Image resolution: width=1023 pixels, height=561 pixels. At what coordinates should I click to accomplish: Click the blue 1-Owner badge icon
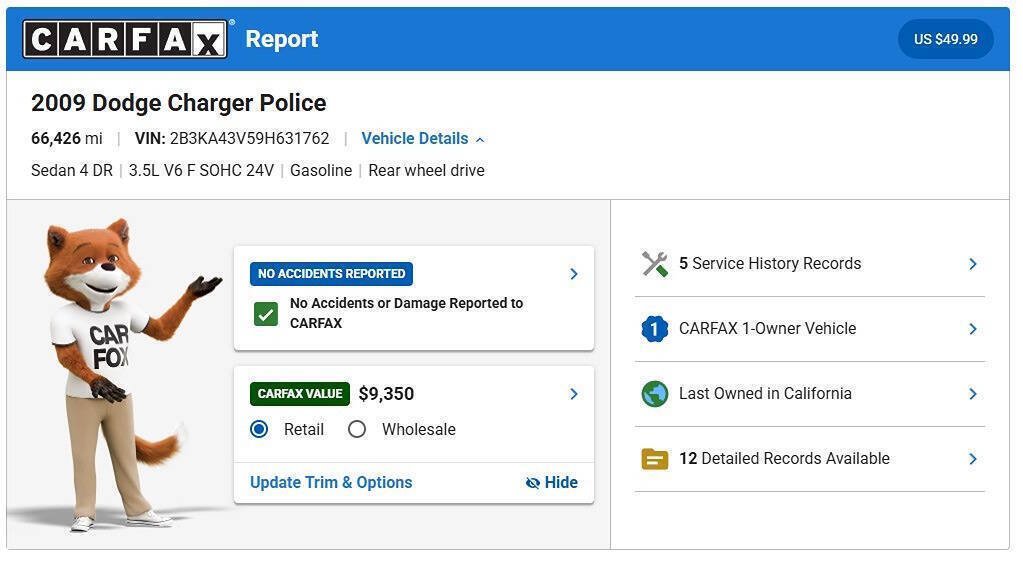pos(654,329)
